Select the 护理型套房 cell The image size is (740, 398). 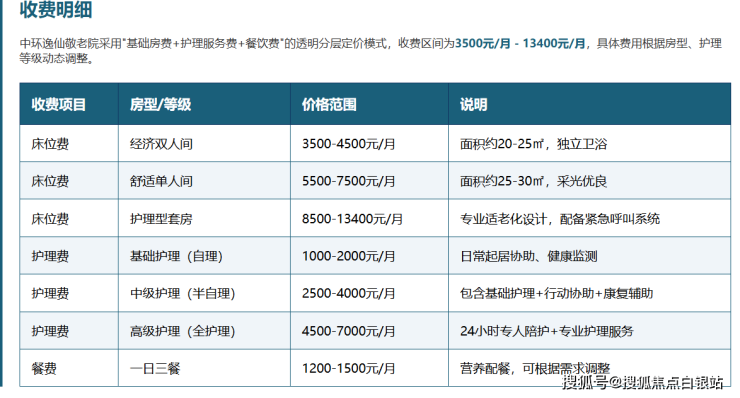[204, 219]
